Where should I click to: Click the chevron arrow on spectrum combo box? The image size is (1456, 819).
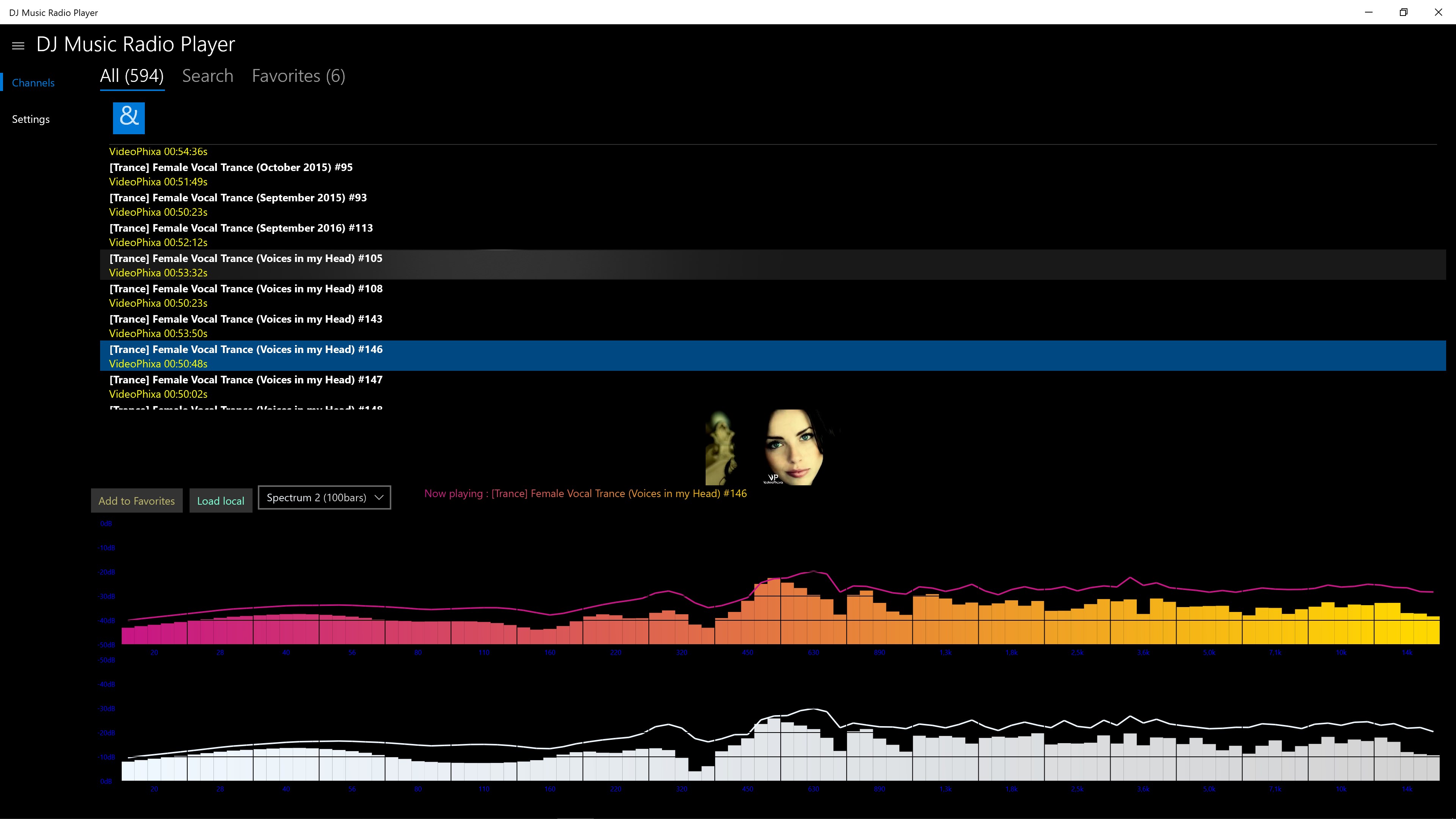point(379,497)
